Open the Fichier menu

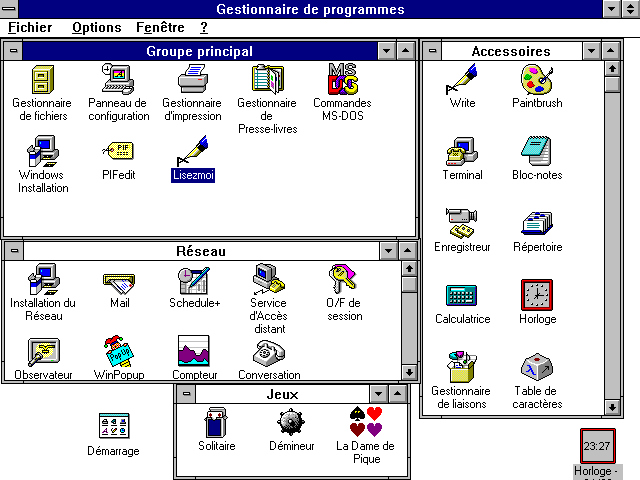(x=30, y=27)
